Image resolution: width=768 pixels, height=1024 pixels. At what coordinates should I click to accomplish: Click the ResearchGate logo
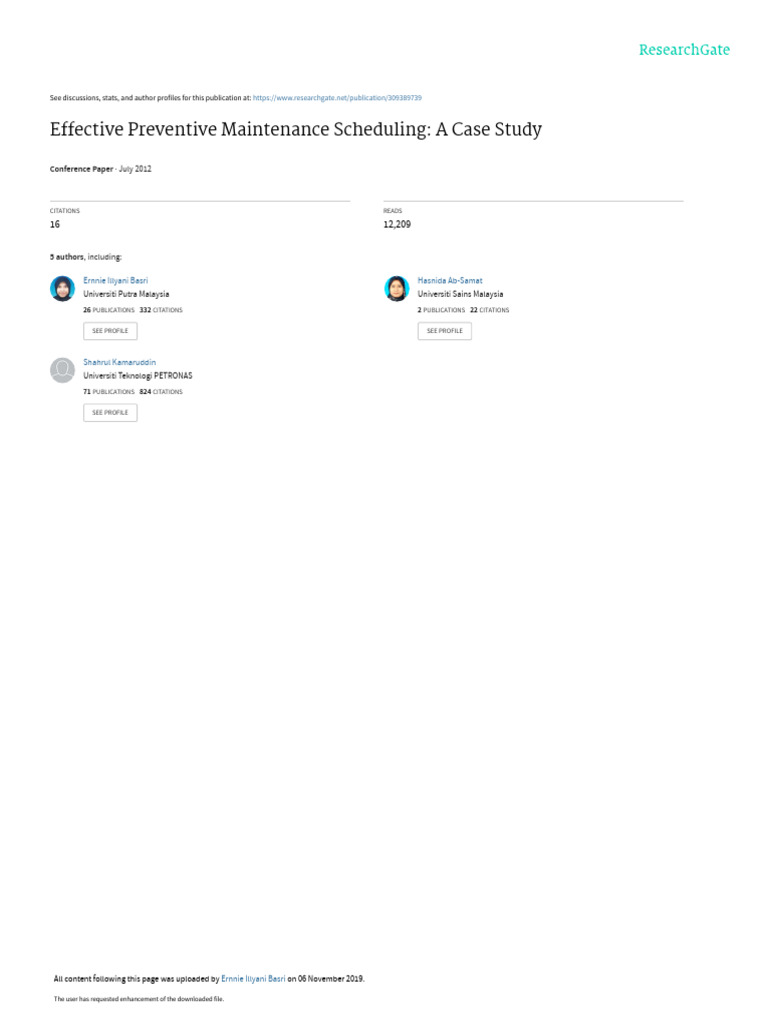click(684, 50)
